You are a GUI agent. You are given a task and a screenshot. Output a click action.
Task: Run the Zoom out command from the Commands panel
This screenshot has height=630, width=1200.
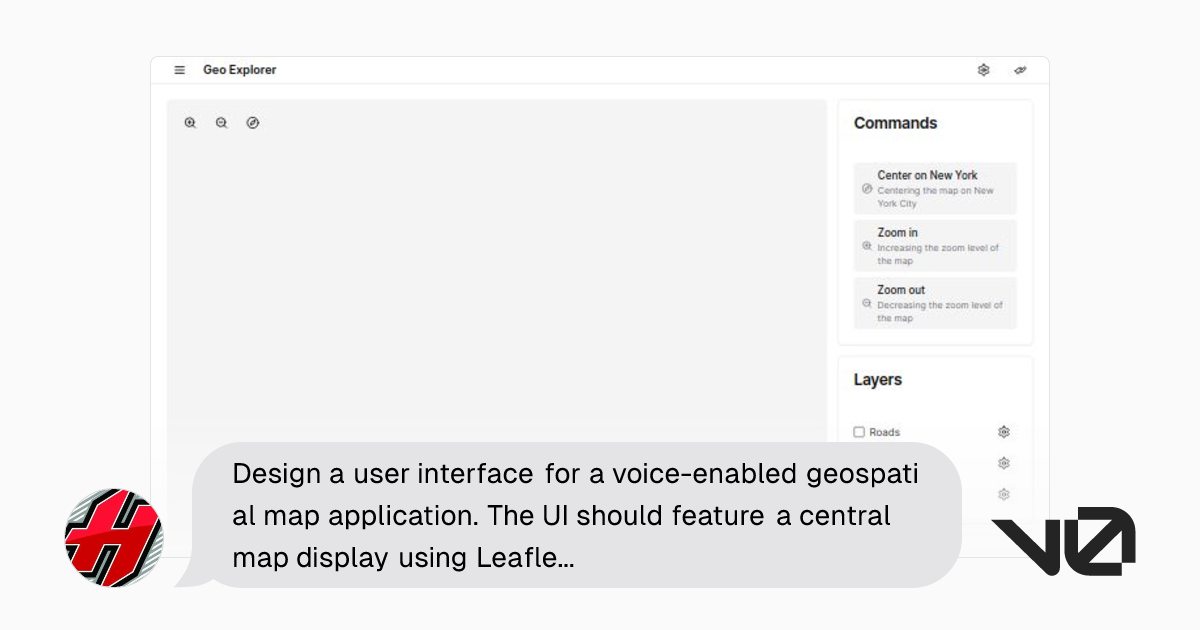(x=934, y=303)
